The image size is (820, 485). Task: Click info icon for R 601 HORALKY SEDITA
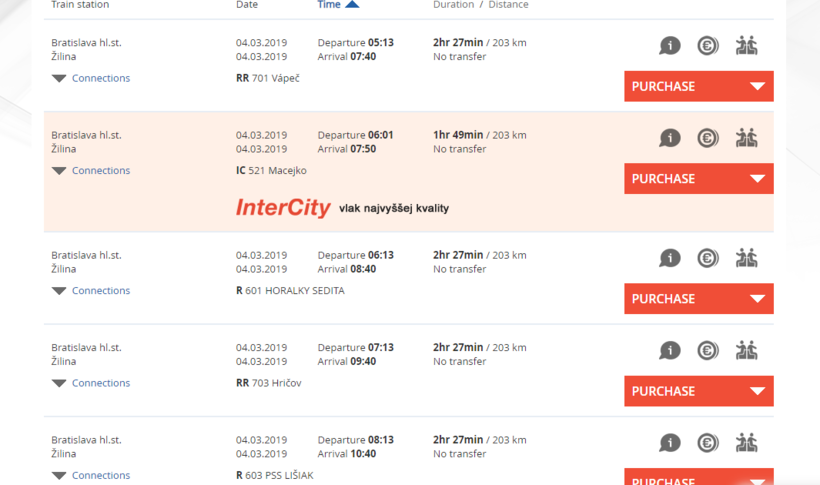[x=670, y=258]
